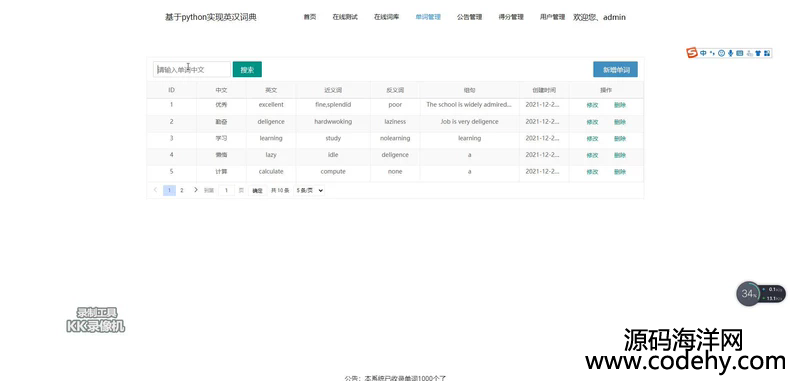The image size is (790, 381).
Task: Click the network speed percentage circle widget
Action: [x=749, y=294]
